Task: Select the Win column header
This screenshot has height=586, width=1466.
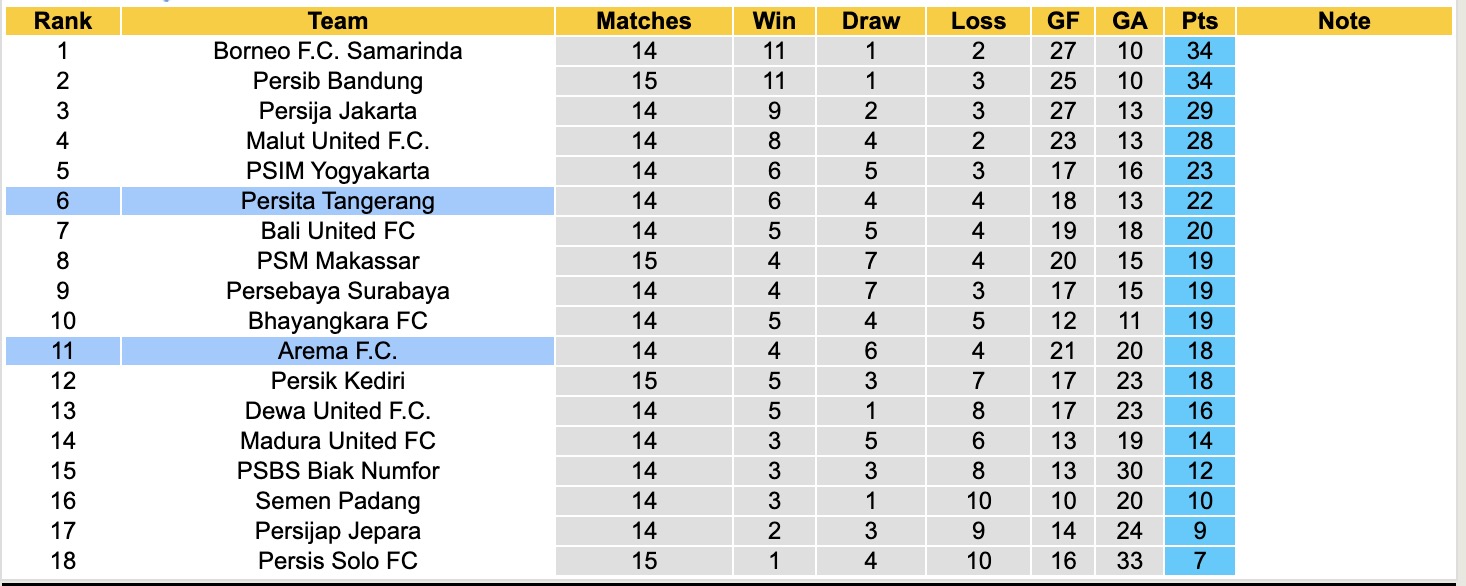Action: click(774, 21)
